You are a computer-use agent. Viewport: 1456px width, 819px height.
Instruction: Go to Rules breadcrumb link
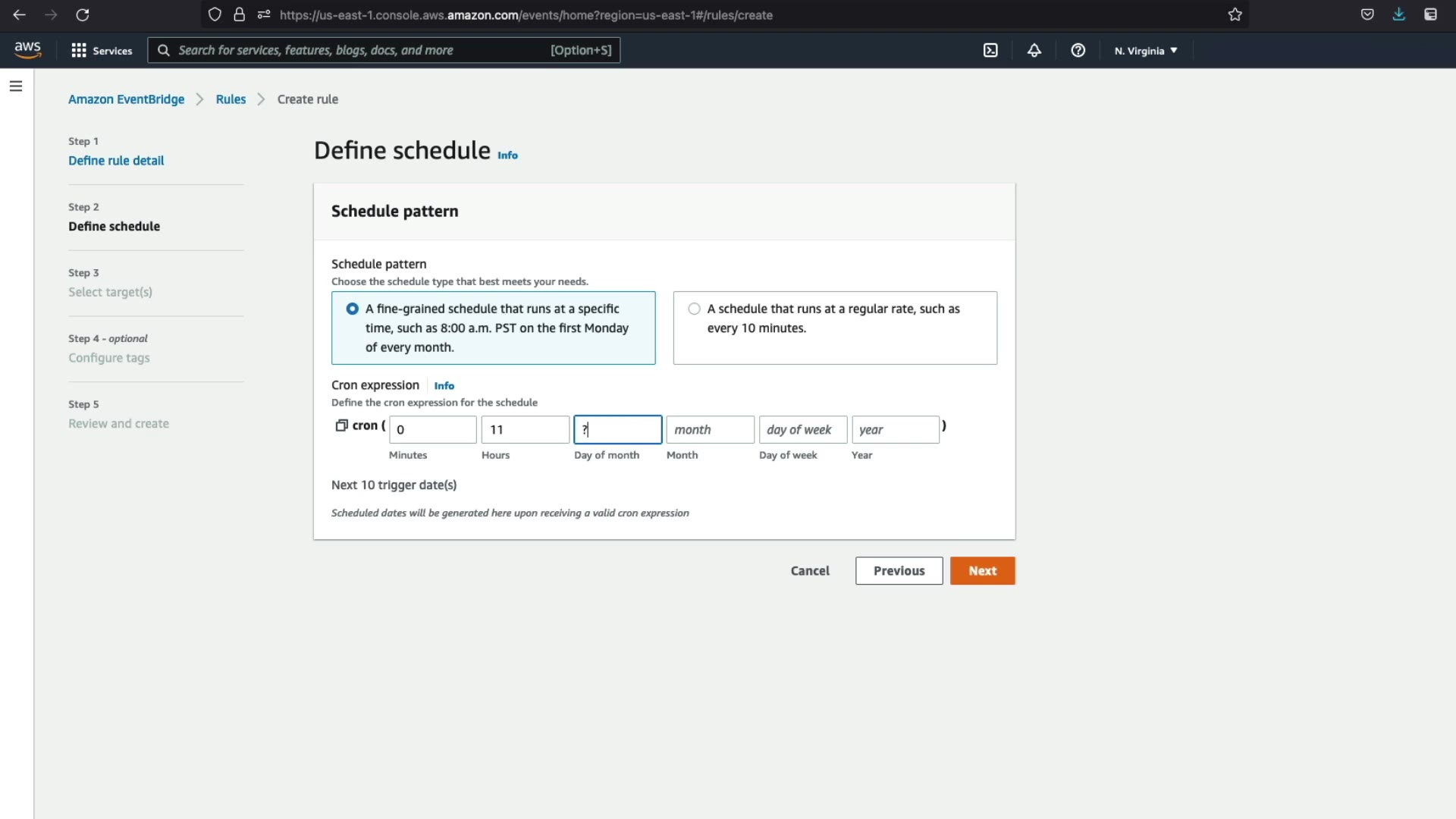pyautogui.click(x=231, y=99)
